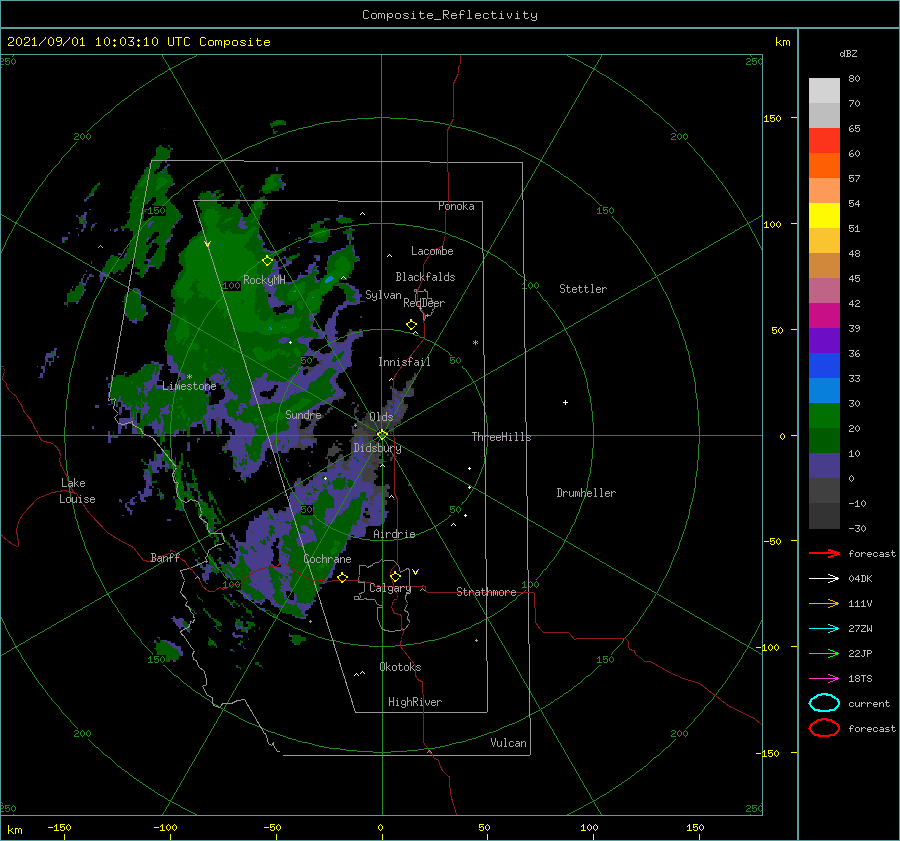Select the magenta 39-42 dBZ swatch
The height and width of the screenshot is (841, 900).
[824, 316]
